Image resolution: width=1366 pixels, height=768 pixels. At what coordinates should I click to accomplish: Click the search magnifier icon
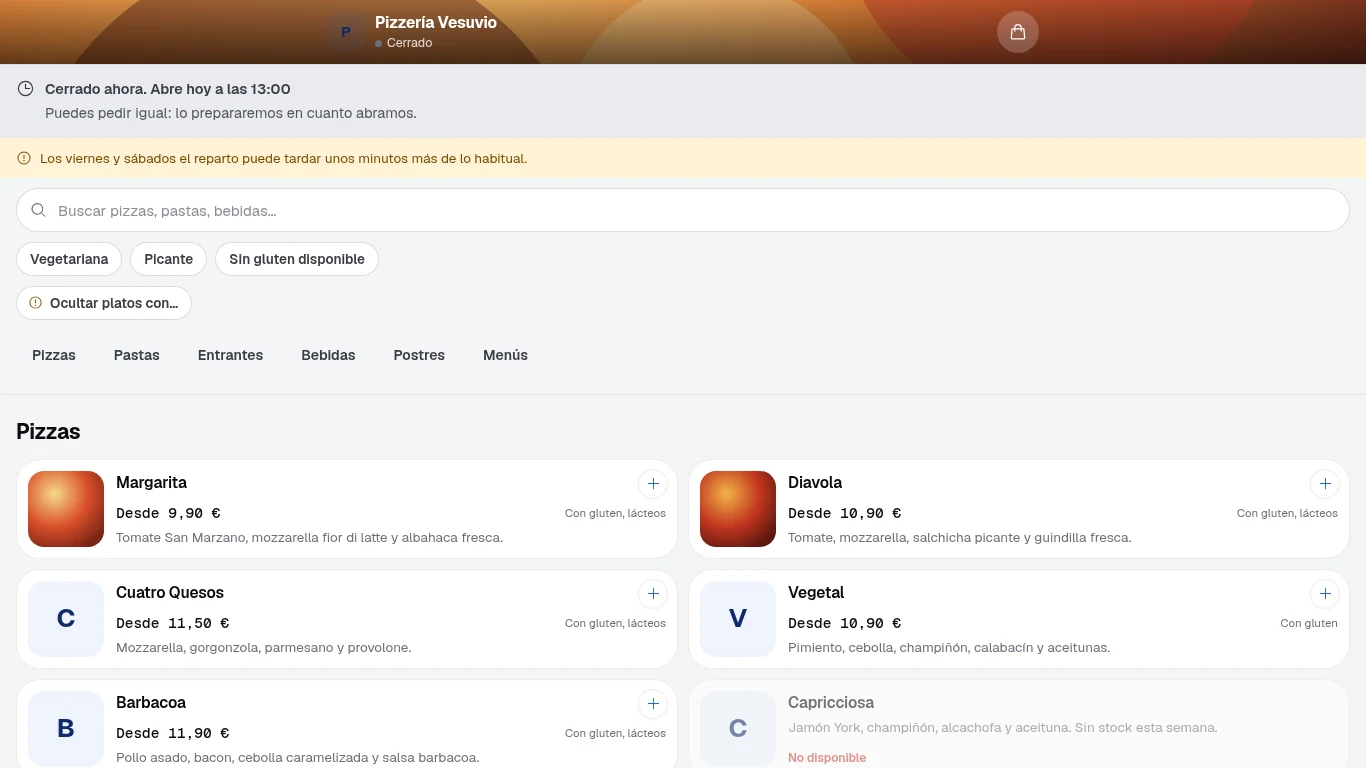pos(39,210)
